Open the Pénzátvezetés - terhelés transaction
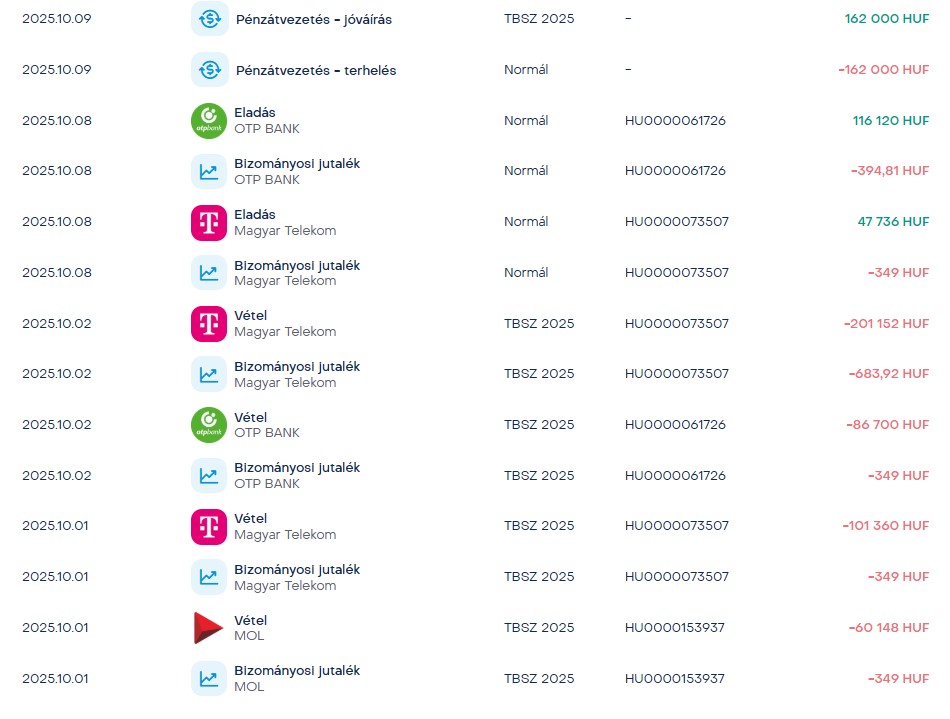Screen dimensions: 950x719 (315, 71)
